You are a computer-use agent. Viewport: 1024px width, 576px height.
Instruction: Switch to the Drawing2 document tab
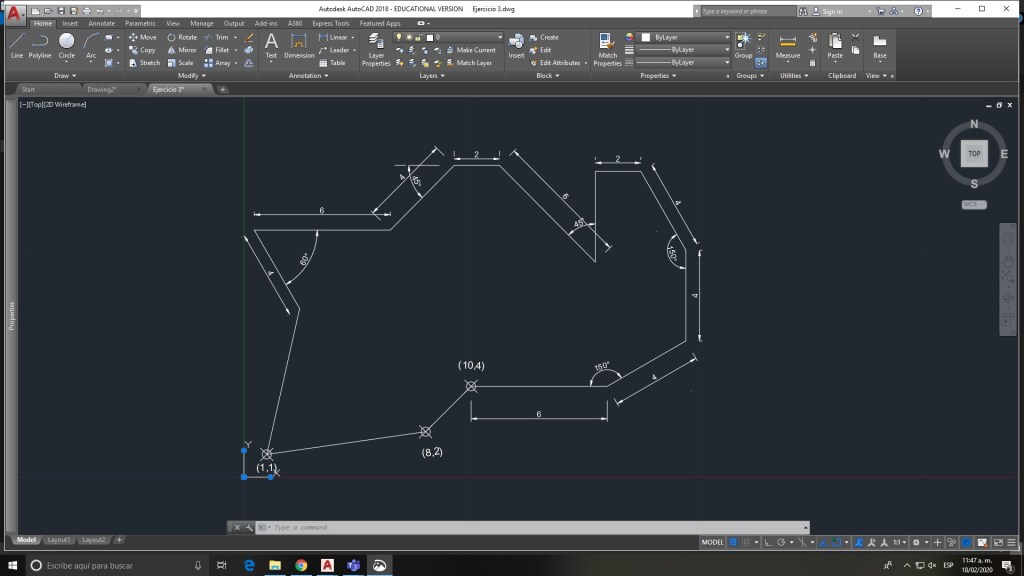(x=102, y=89)
